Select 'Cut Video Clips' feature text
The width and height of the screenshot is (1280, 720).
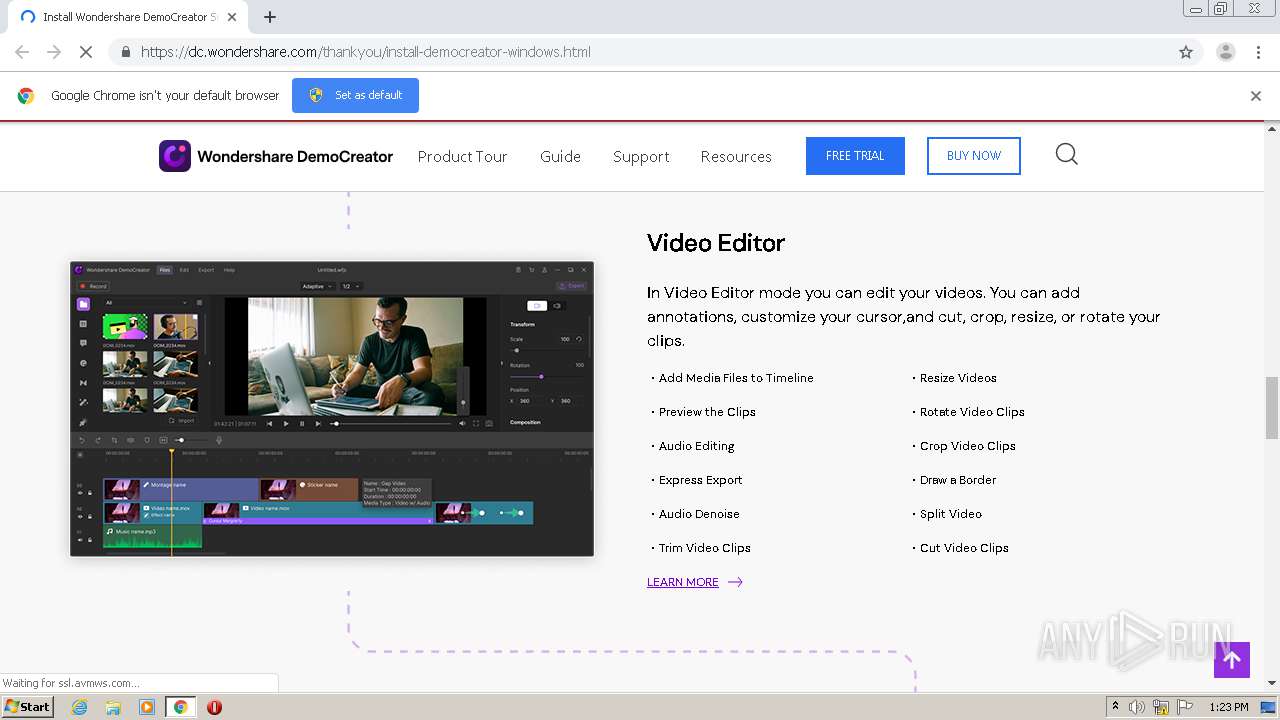(964, 548)
